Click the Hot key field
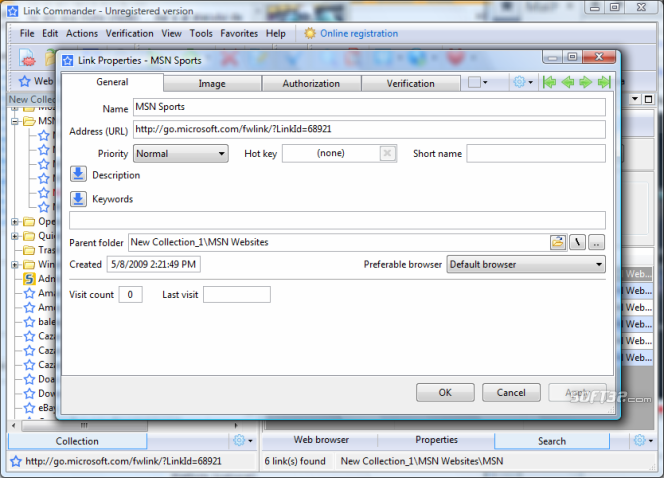The image size is (664, 478). (331, 153)
